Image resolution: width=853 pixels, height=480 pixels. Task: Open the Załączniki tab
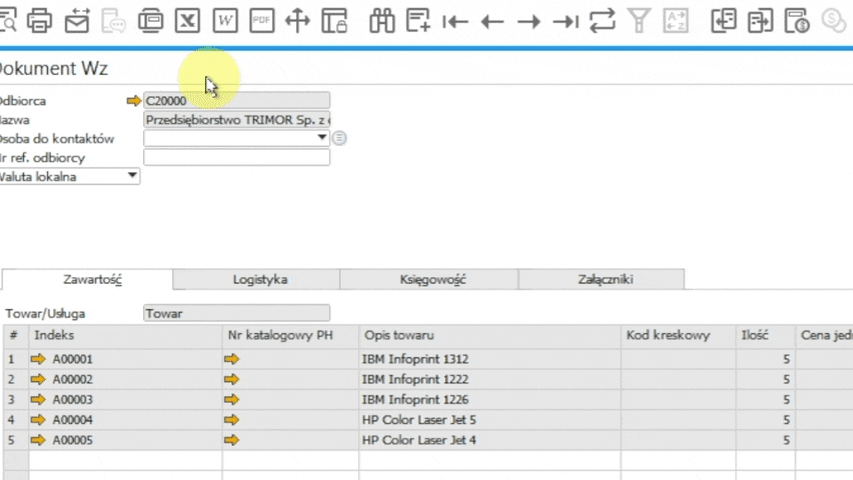pos(602,279)
